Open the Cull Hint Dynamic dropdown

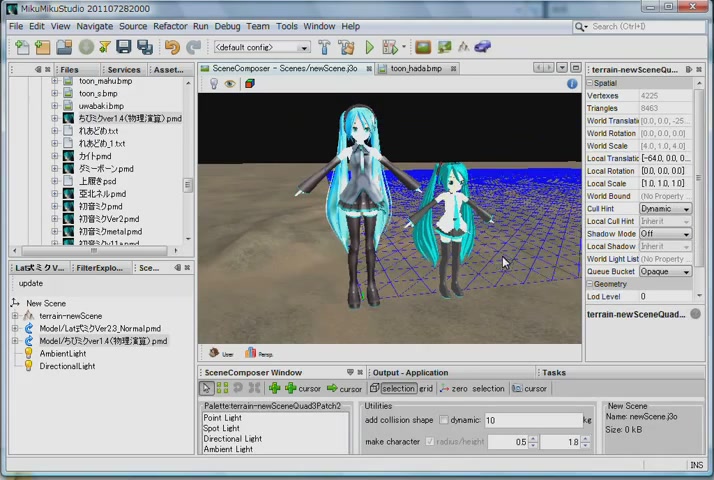click(x=665, y=209)
